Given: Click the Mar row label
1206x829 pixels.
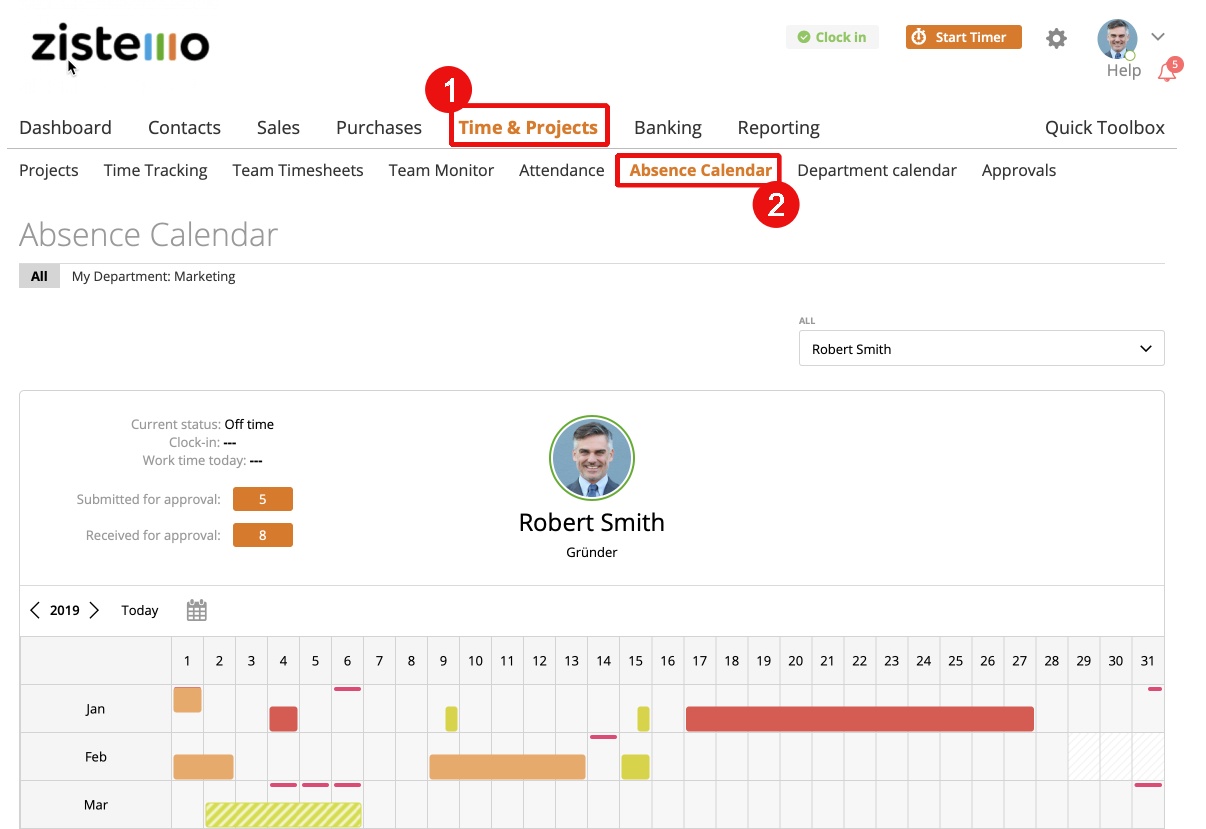Looking at the screenshot, I should [95, 805].
